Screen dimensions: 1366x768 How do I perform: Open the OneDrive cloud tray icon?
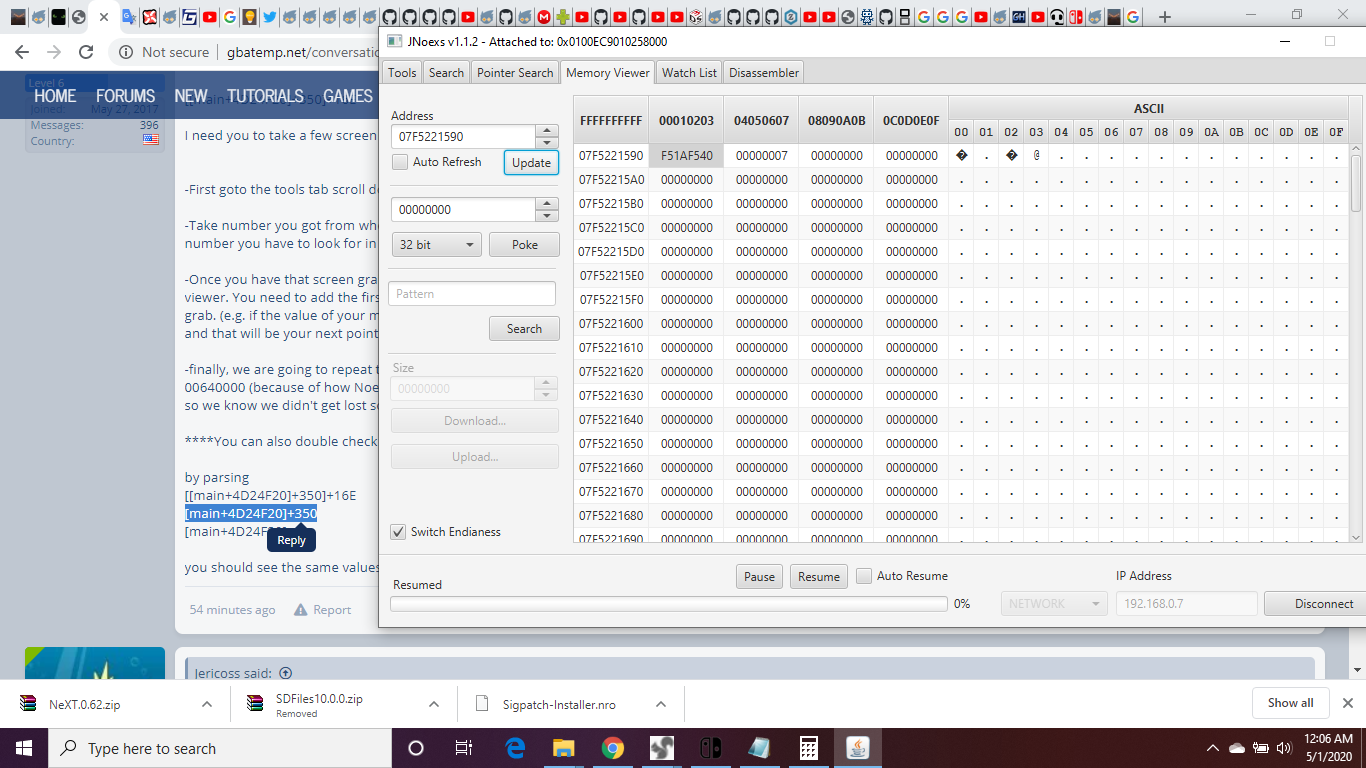pos(1236,748)
